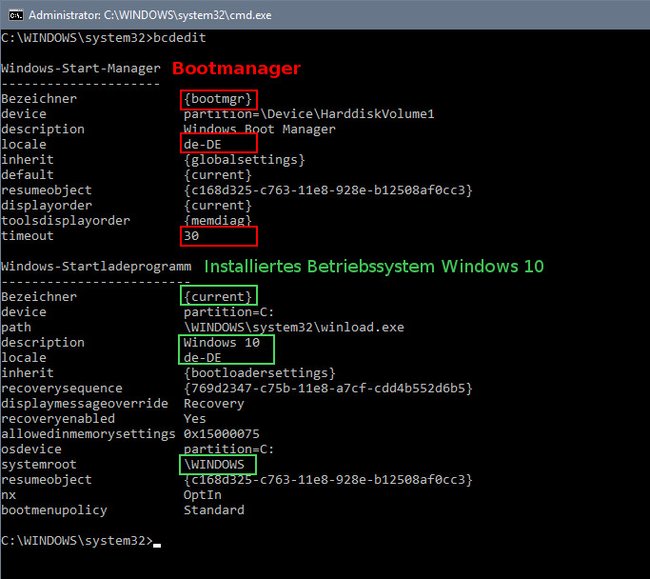Viewport: 650px width, 579px height.
Task: Select the '\WINDOWS' systemroot value
Action: tap(214, 465)
